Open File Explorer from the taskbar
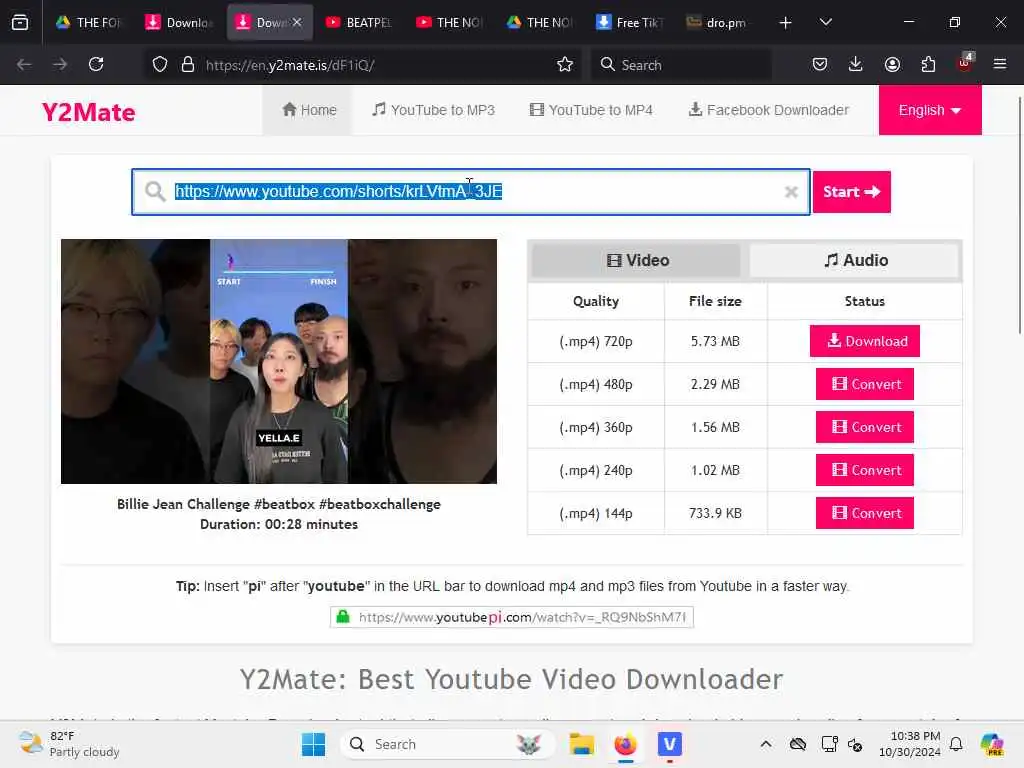Image resolution: width=1024 pixels, height=768 pixels. pyautogui.click(x=581, y=744)
